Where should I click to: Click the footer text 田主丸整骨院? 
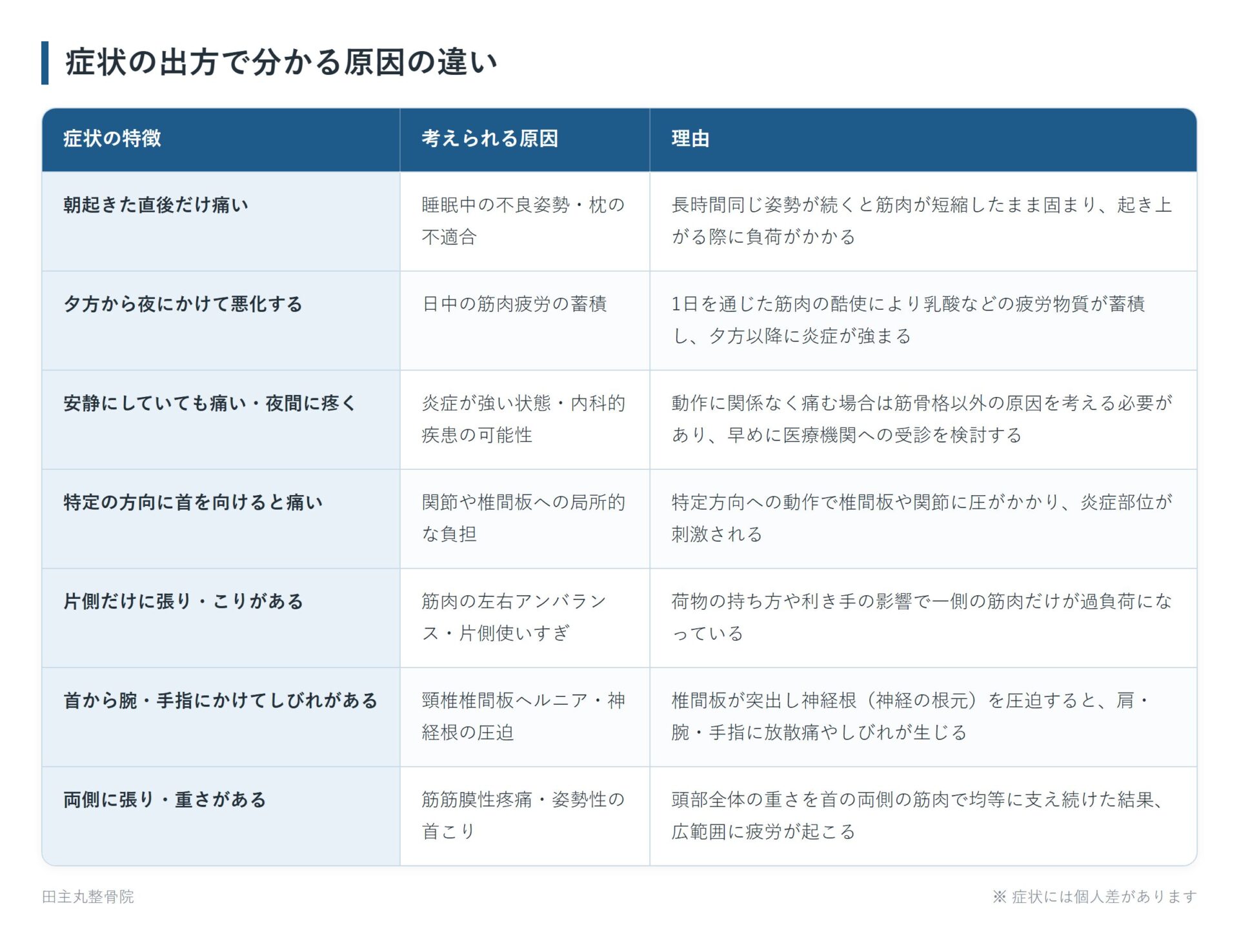click(x=88, y=896)
